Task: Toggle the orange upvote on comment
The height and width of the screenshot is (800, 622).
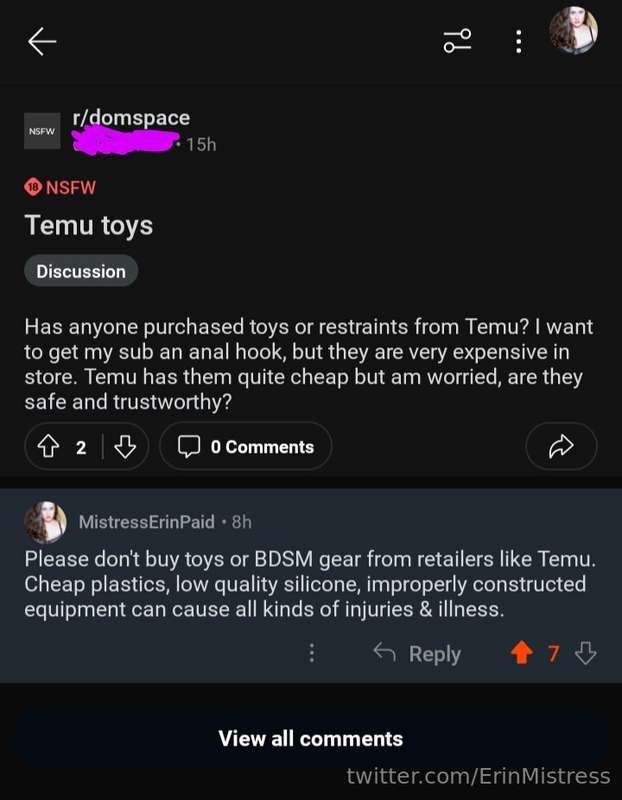Action: click(x=521, y=653)
